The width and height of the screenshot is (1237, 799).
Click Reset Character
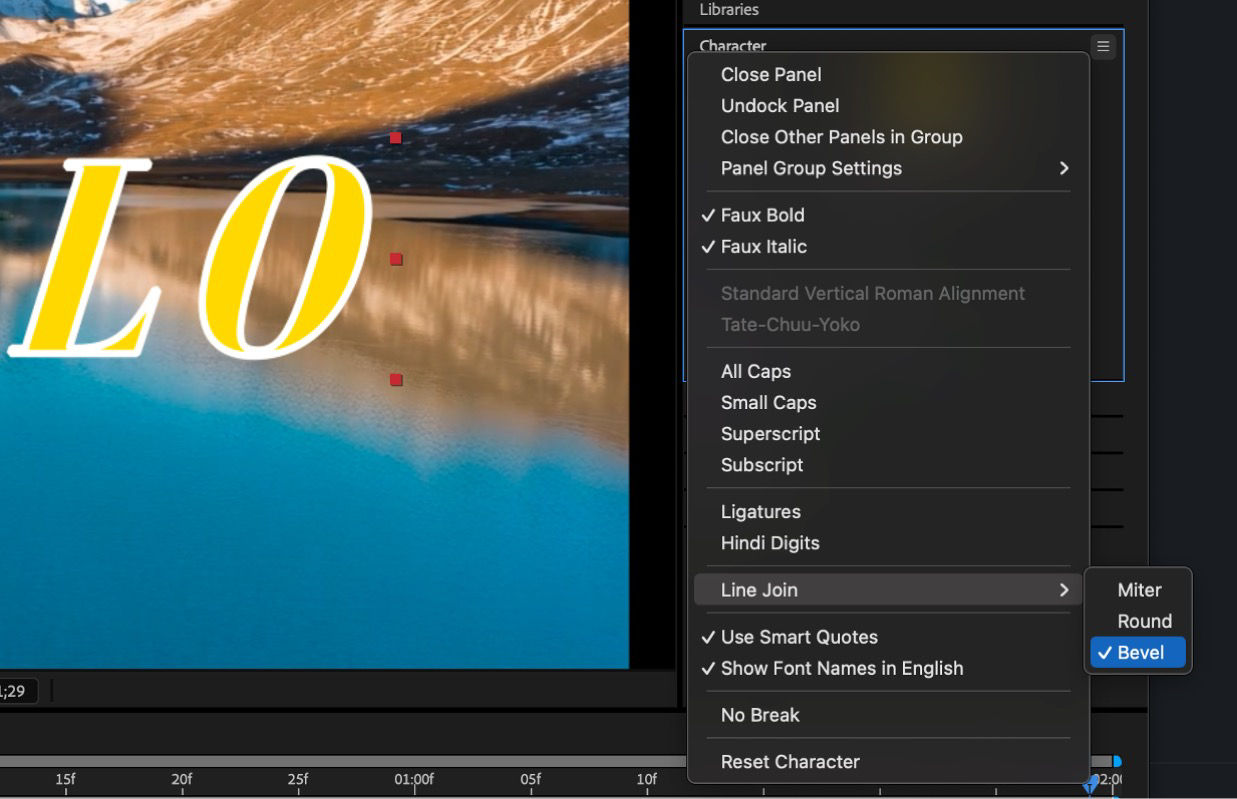coord(789,761)
